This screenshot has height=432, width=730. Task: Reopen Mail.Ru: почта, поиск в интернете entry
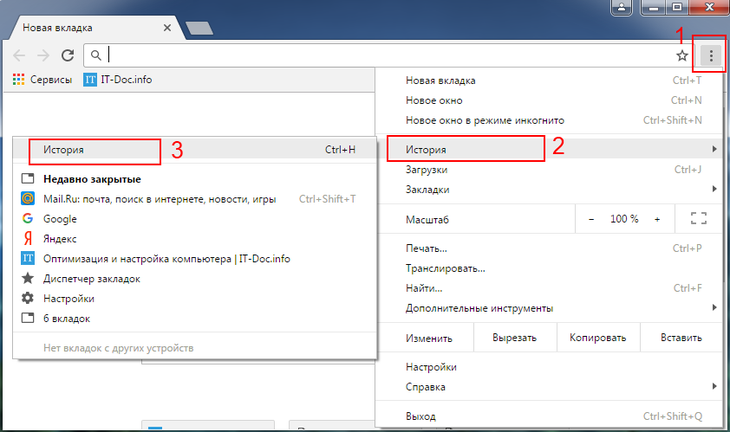point(195,199)
